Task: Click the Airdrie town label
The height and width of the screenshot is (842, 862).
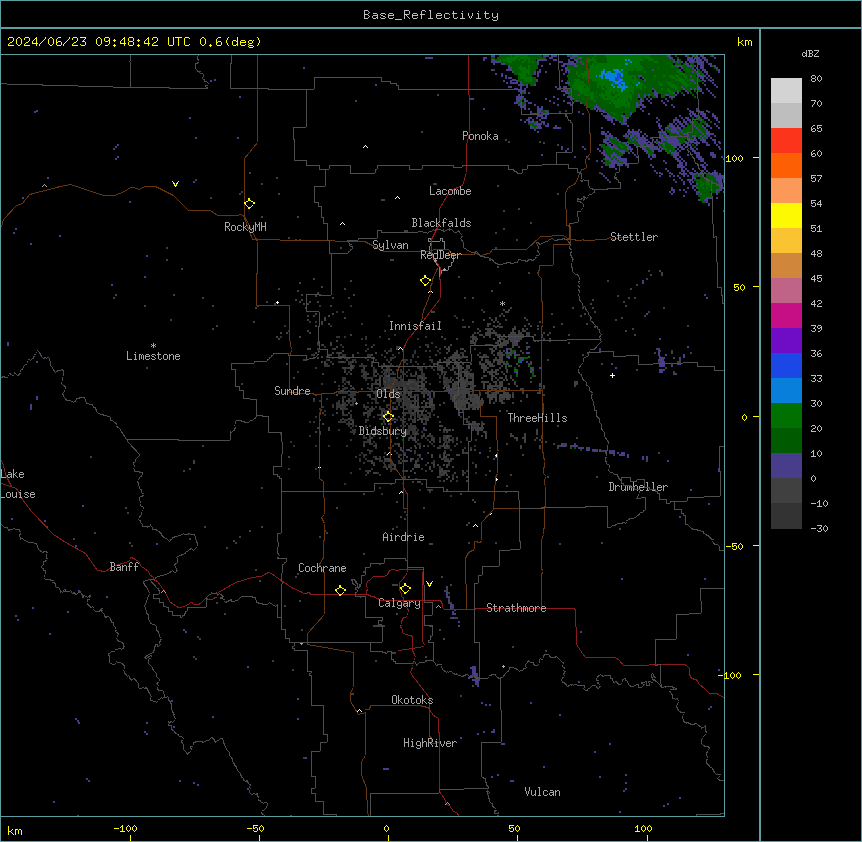Action: pyautogui.click(x=404, y=537)
